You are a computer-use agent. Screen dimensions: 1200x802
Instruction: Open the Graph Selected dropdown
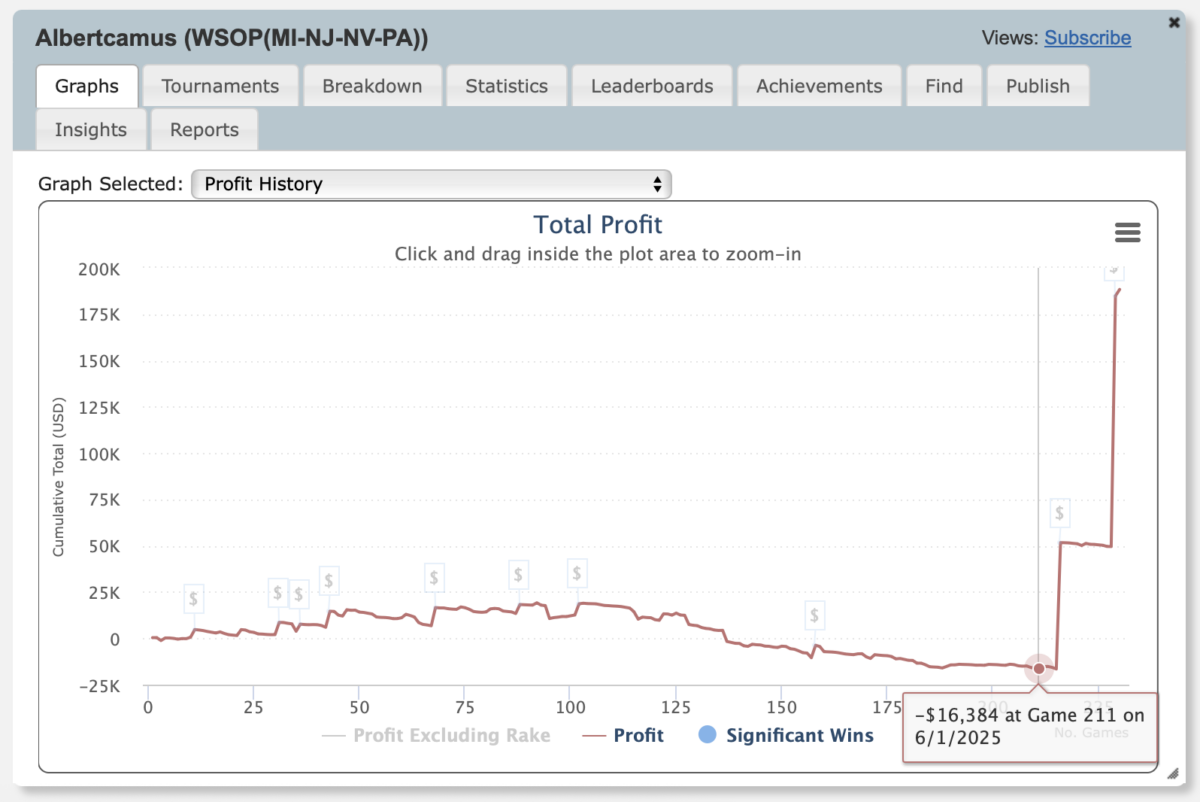point(431,184)
